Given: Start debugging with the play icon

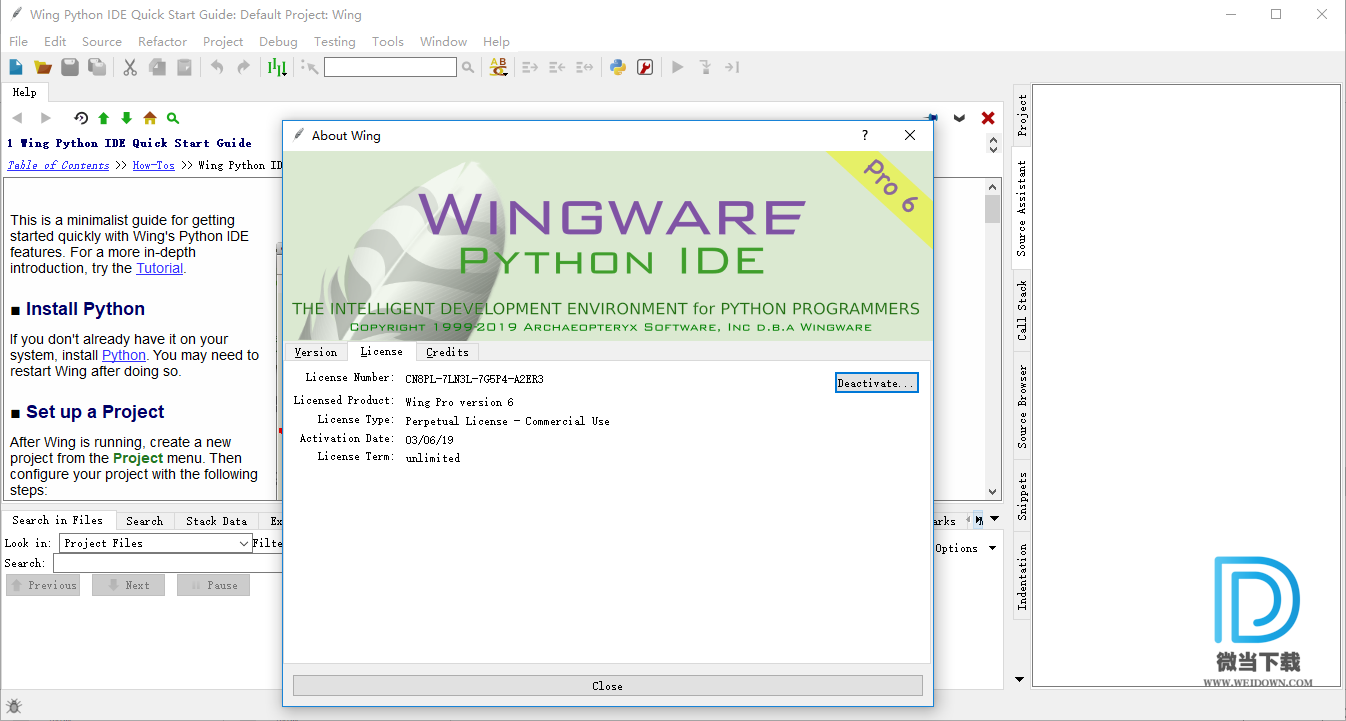Looking at the screenshot, I should tap(678, 67).
